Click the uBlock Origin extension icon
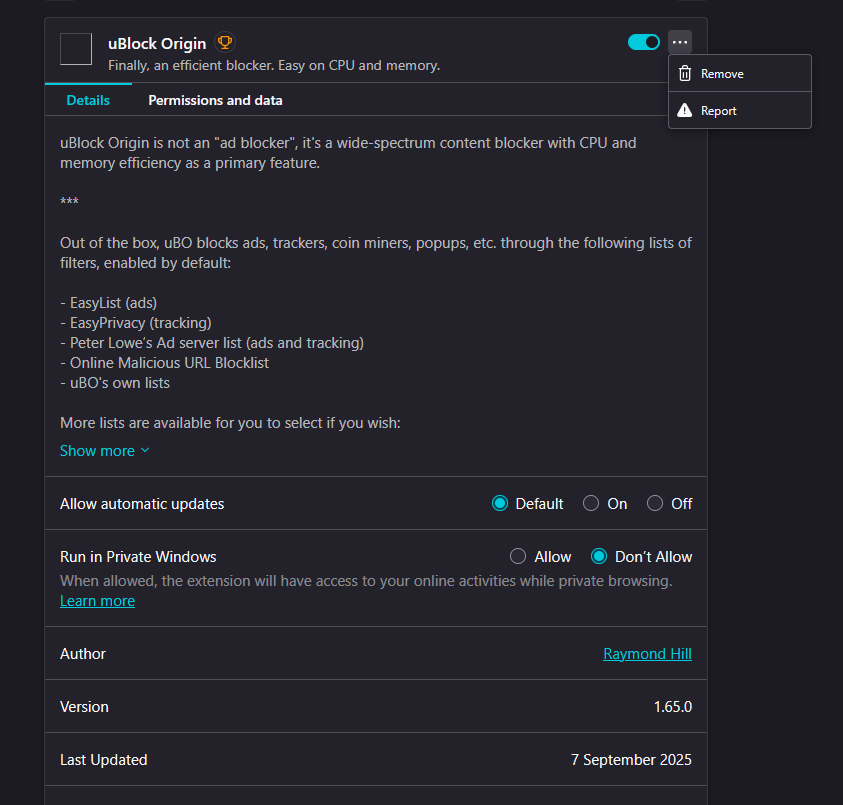This screenshot has height=805, width=843. (x=76, y=49)
